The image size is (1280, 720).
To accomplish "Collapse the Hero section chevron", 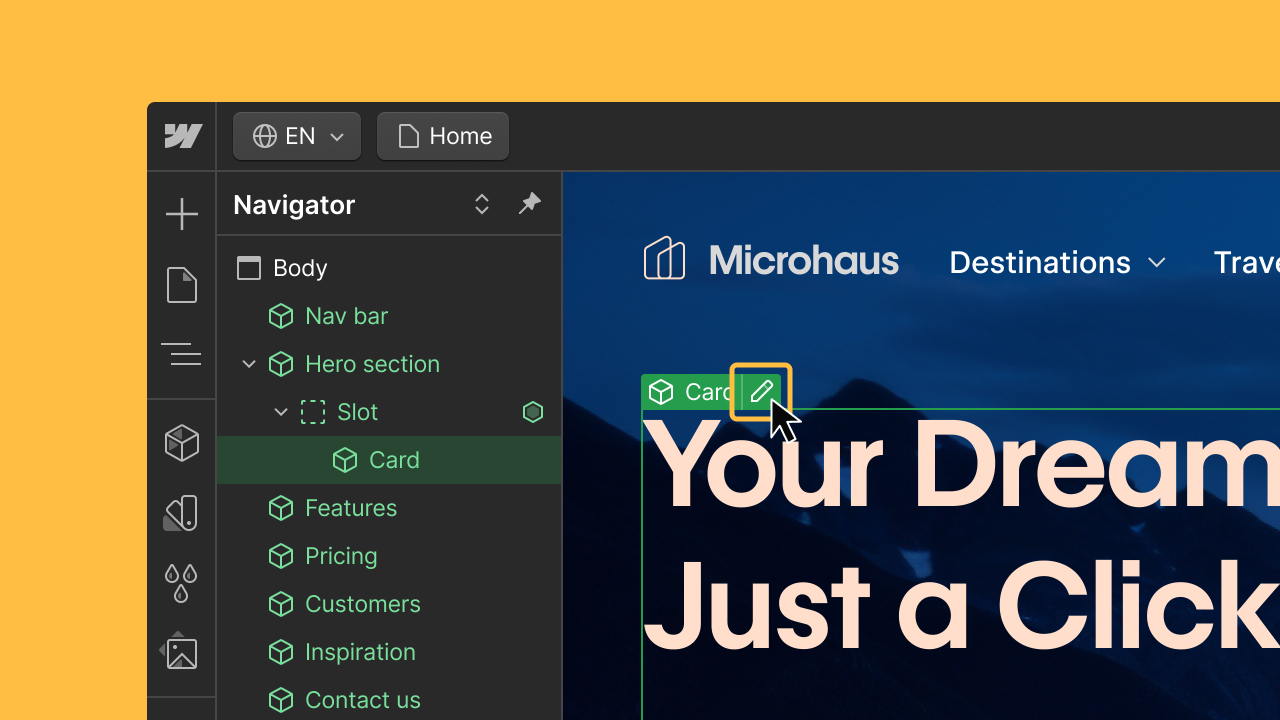I will (249, 364).
